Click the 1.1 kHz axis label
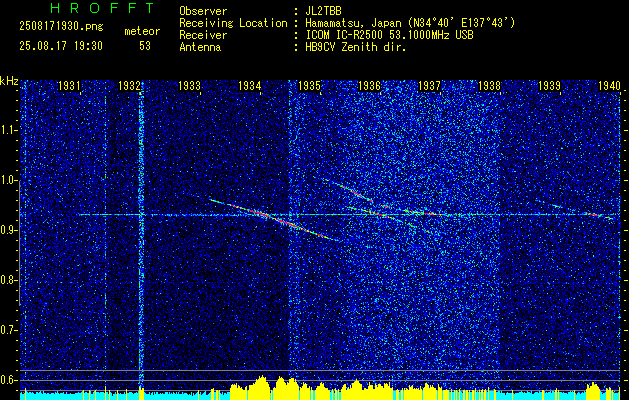The width and height of the screenshot is (629, 400). (x=9, y=130)
